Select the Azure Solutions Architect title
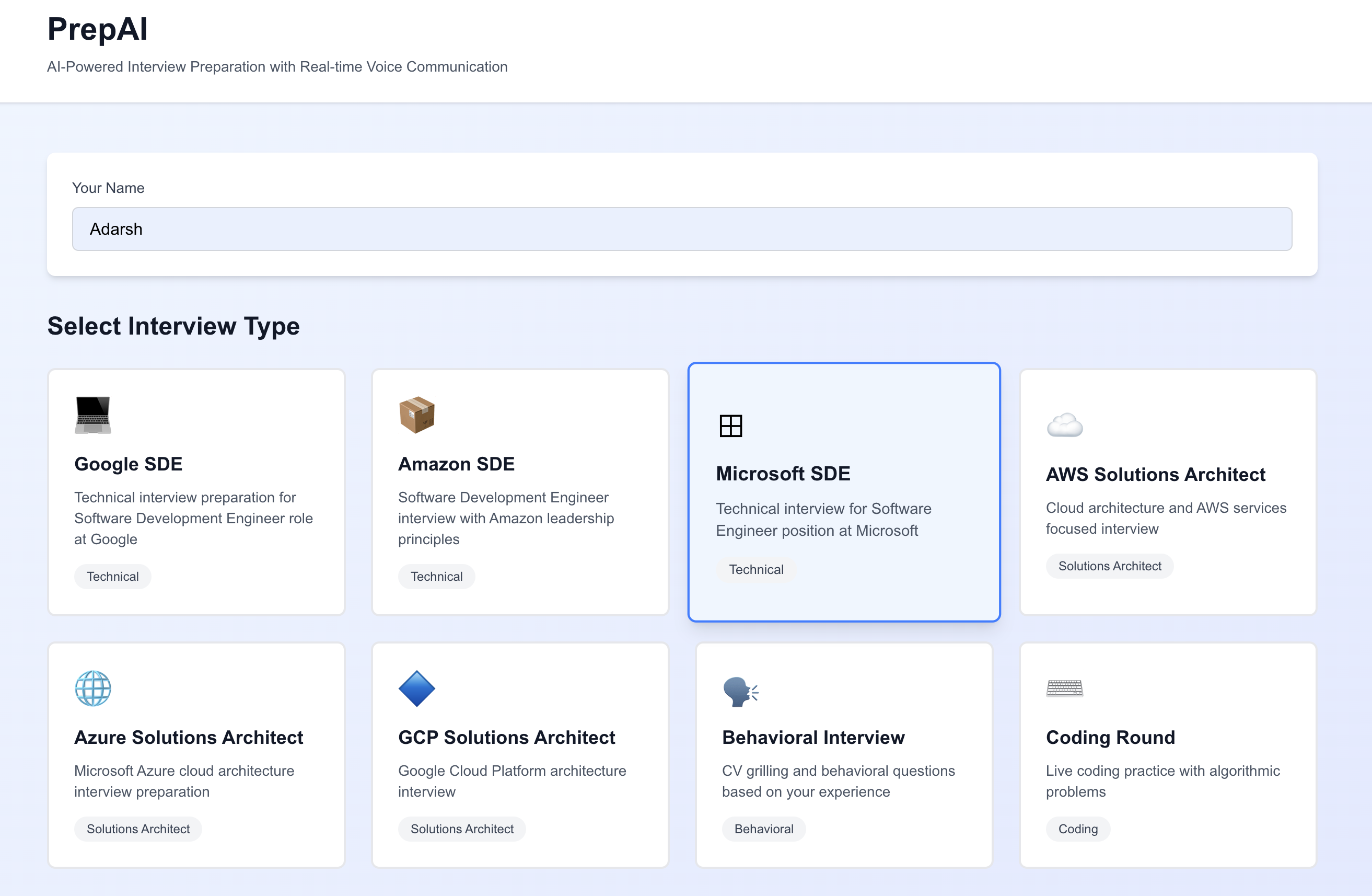 pyautogui.click(x=189, y=737)
